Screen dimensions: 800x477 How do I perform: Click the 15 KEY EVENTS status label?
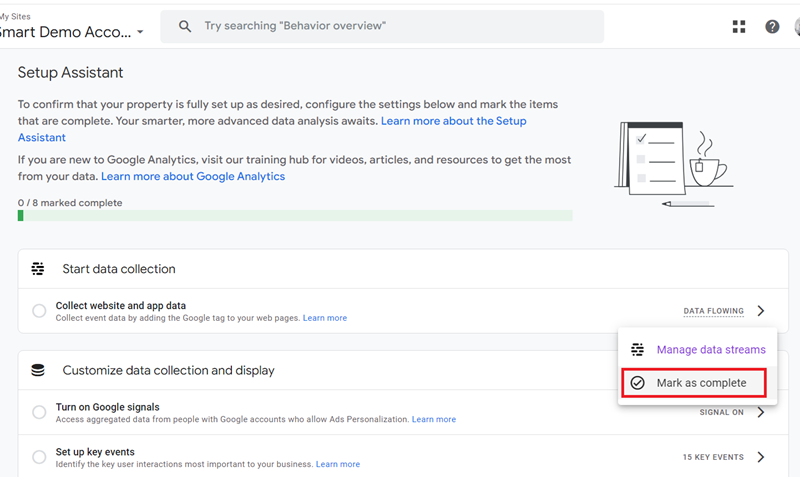click(713, 457)
